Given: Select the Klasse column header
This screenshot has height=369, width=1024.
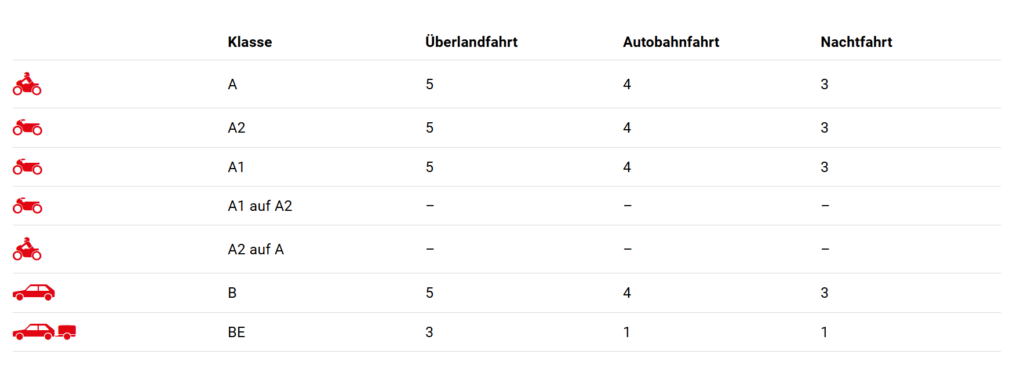Looking at the screenshot, I should 249,42.
